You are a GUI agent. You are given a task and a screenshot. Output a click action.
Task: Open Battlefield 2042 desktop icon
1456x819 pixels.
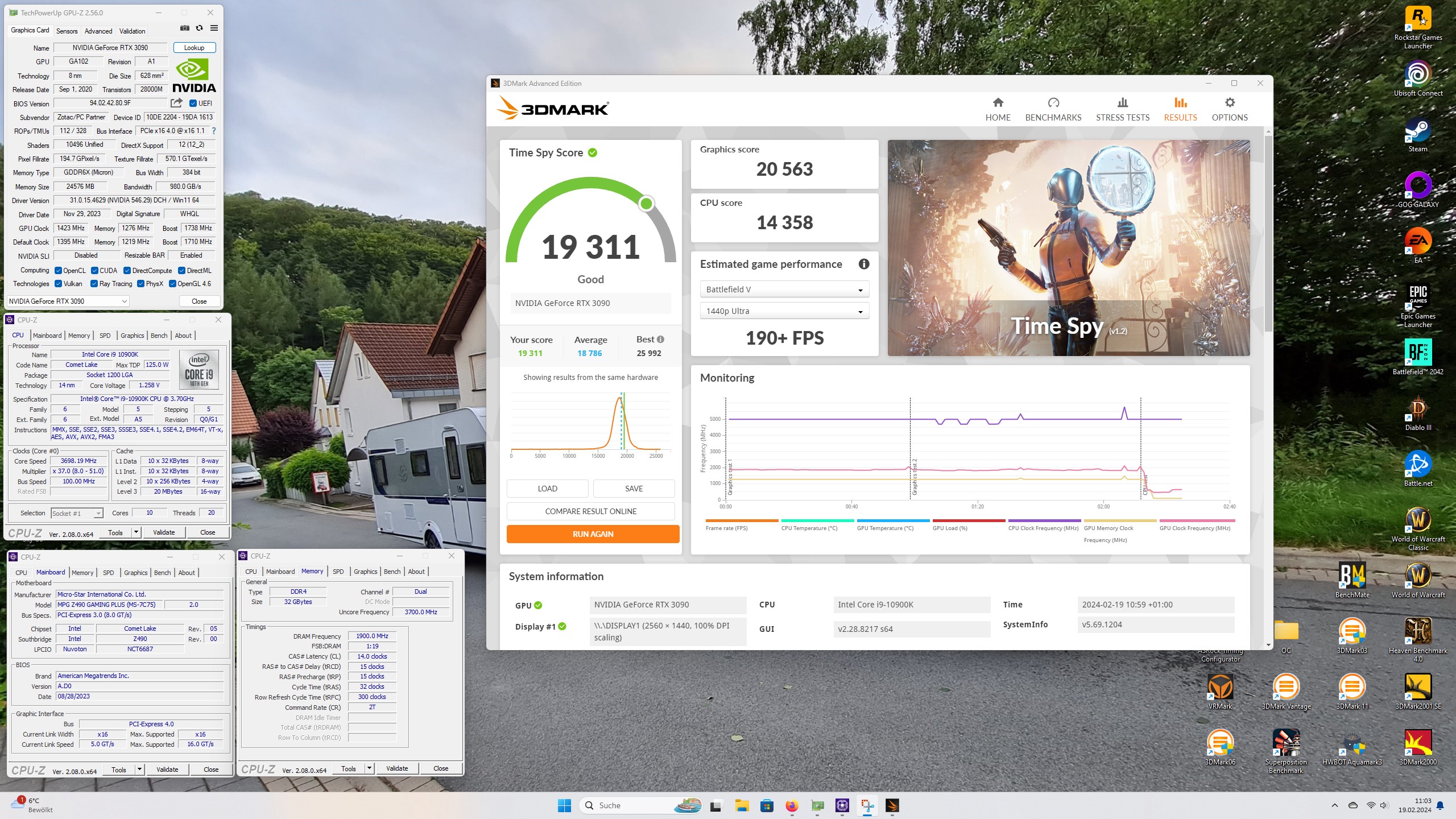[1418, 357]
